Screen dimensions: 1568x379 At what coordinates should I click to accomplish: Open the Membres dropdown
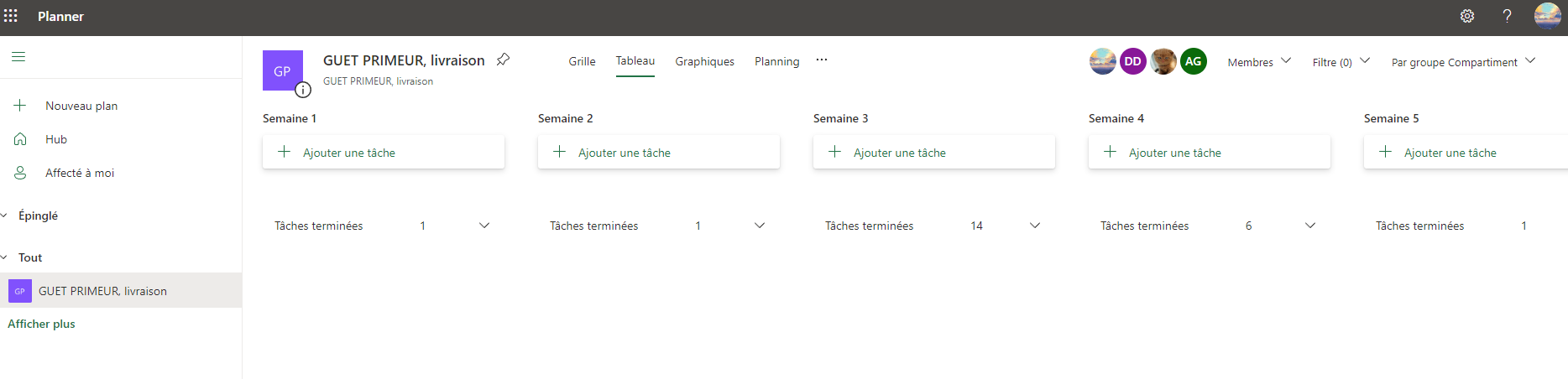(1259, 62)
